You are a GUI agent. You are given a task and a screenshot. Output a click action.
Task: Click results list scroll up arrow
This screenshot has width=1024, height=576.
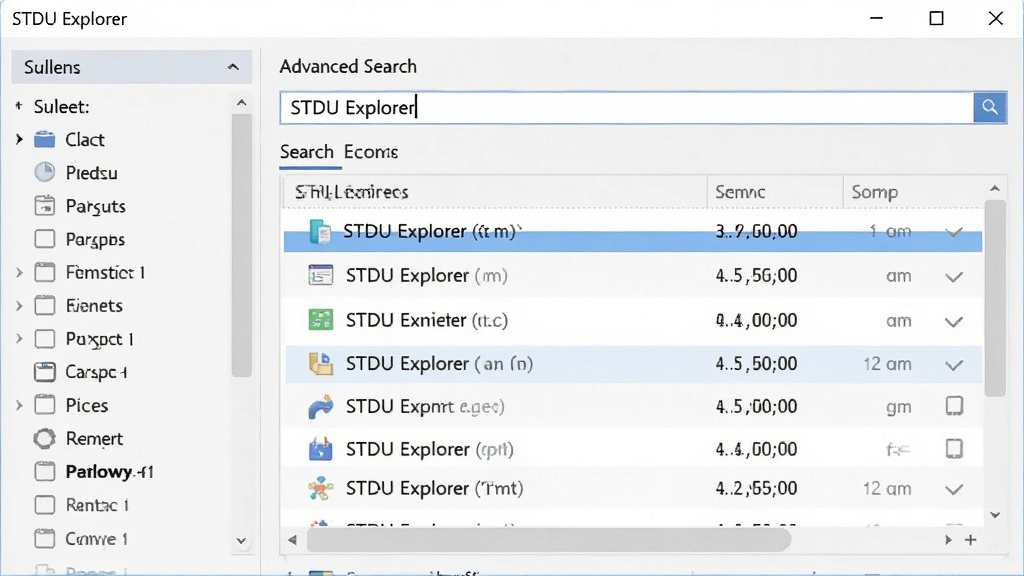995,189
